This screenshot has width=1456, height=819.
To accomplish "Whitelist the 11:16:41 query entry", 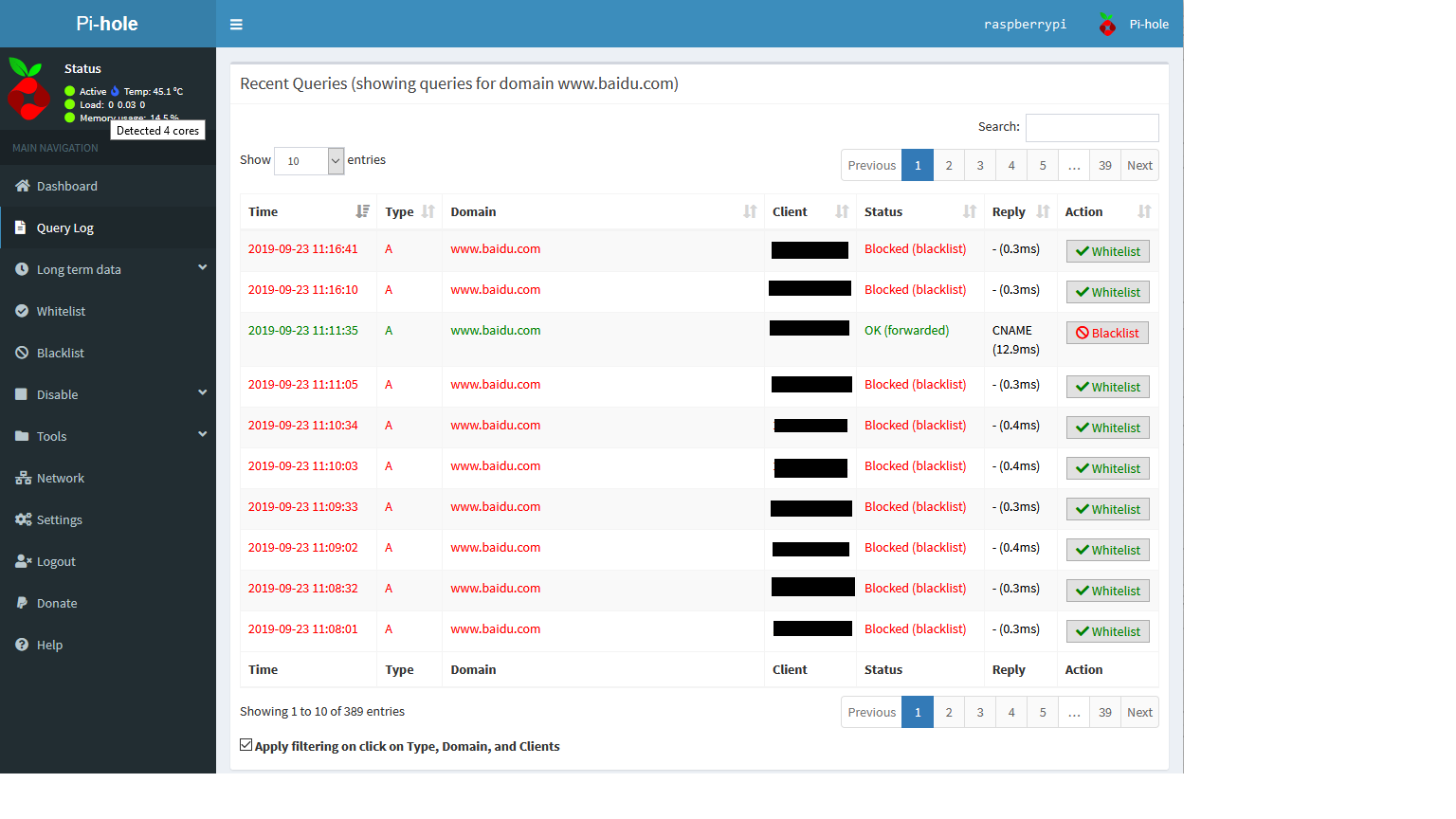I will pyautogui.click(x=1107, y=251).
